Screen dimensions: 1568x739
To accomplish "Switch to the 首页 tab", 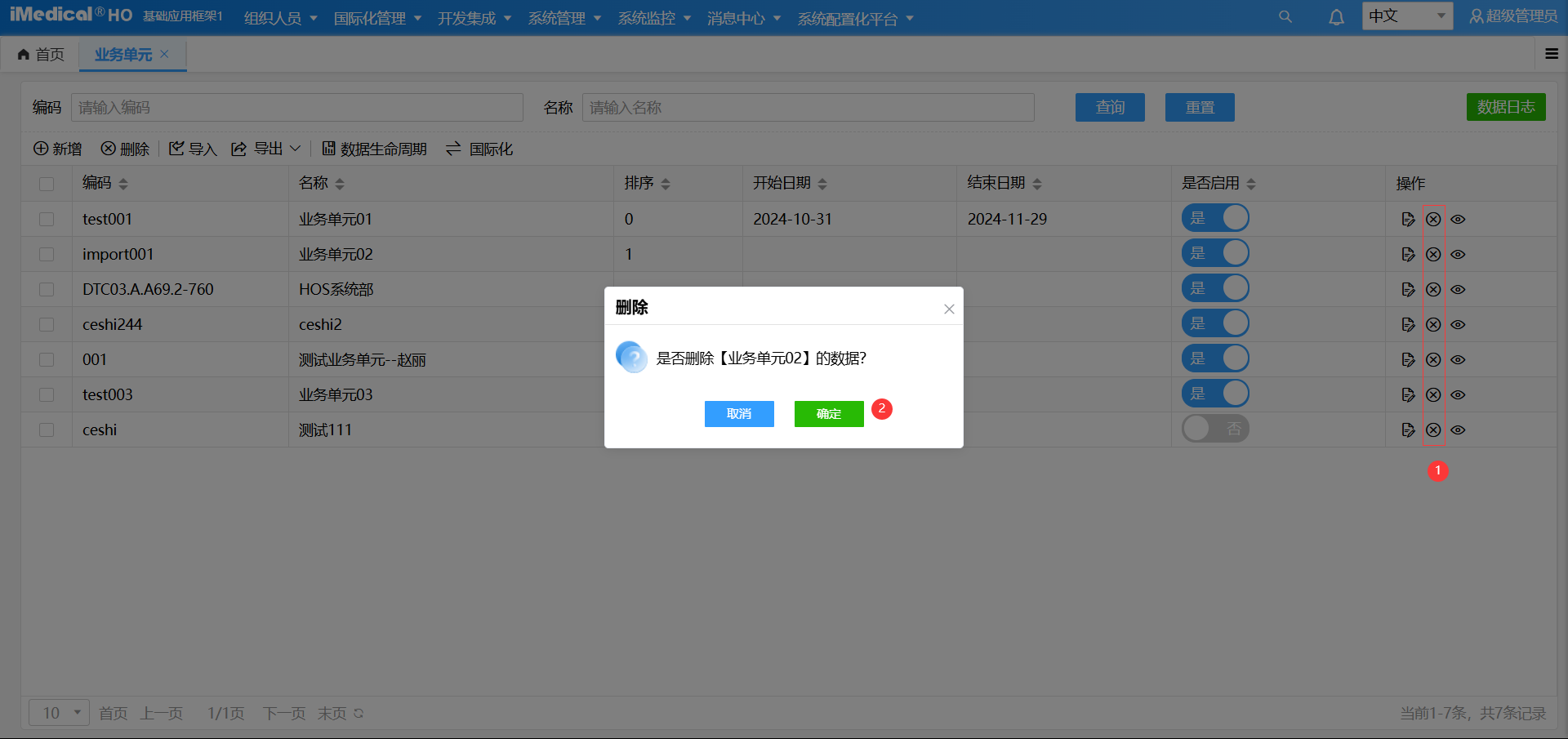I will point(41,54).
